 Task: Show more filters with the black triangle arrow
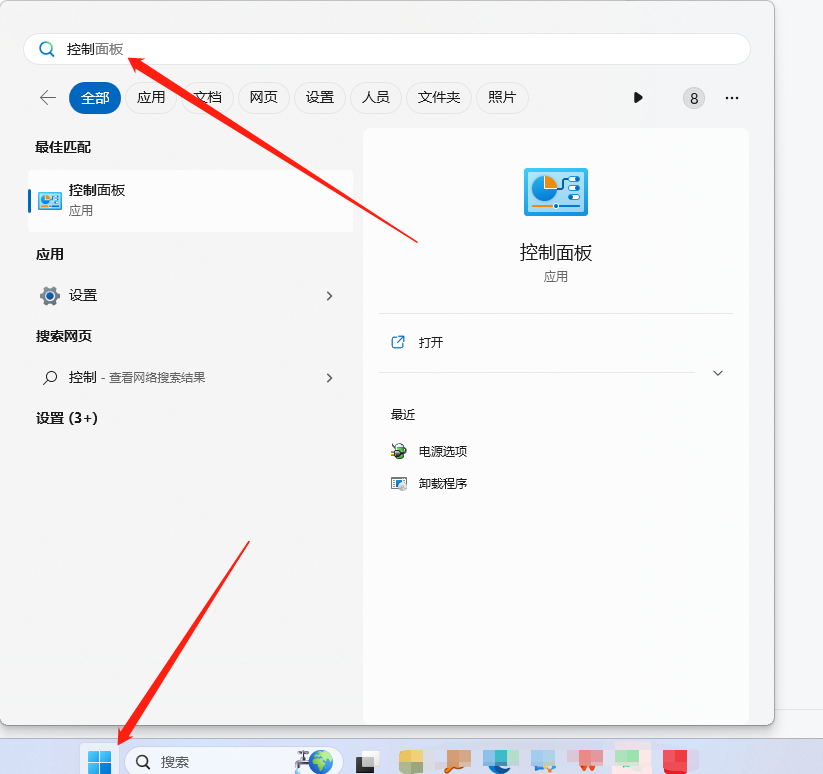pos(638,98)
